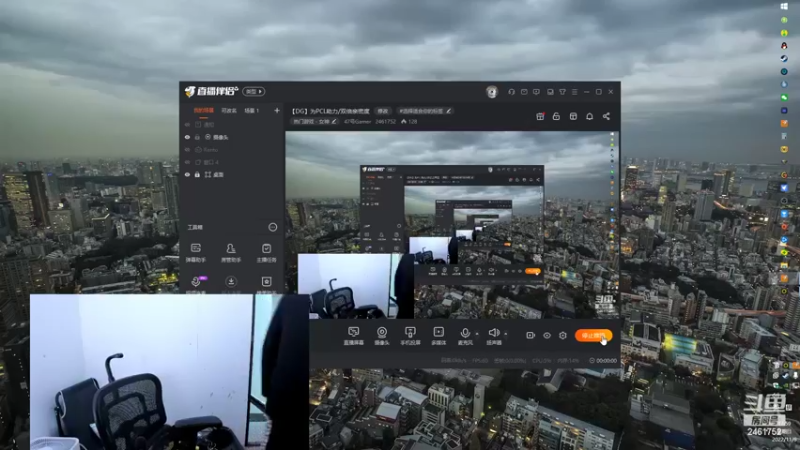
Task: Open the room manager assistant tool
Action: (x=231, y=253)
